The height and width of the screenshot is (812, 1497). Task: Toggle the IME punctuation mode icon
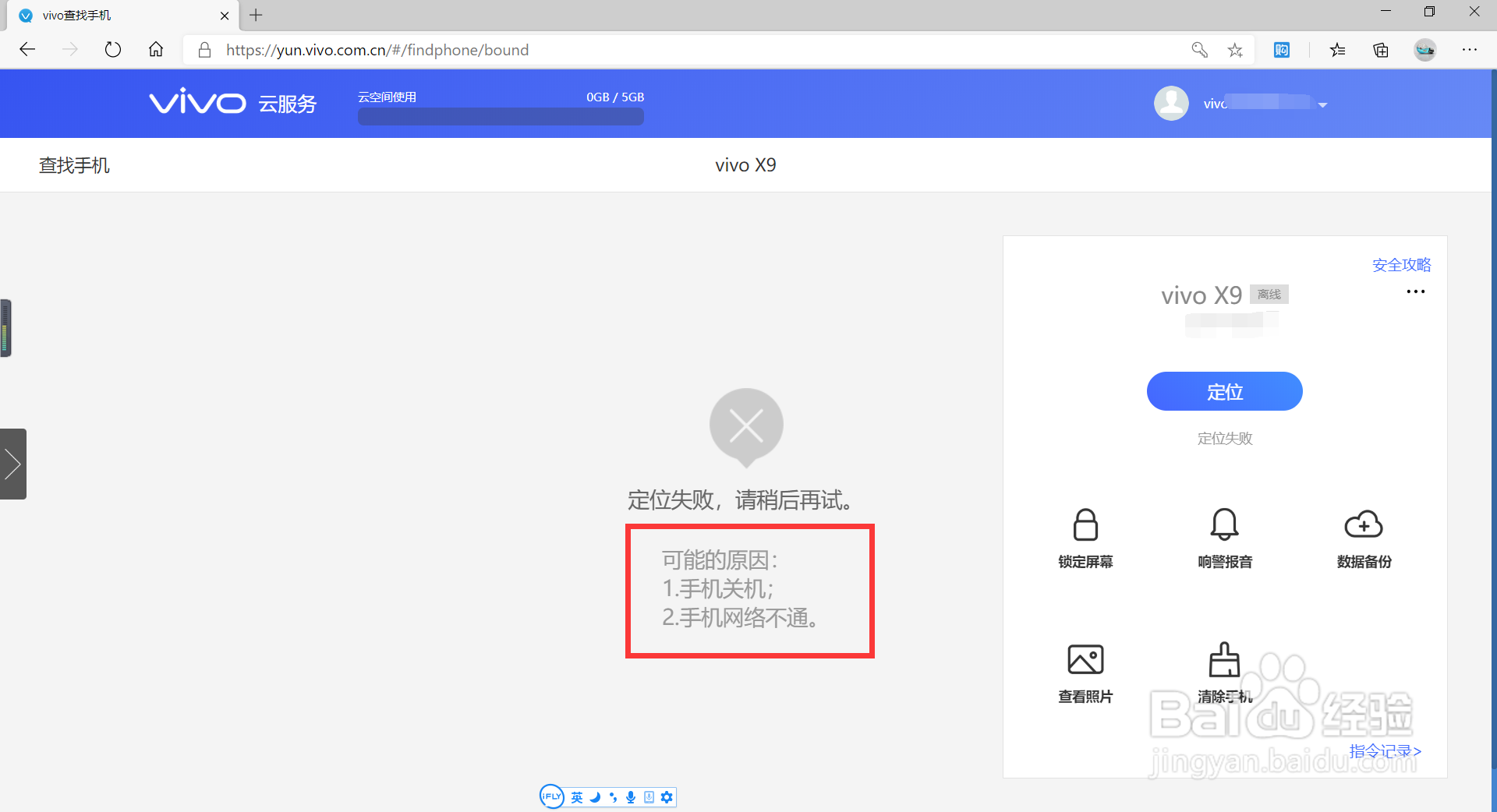click(613, 797)
